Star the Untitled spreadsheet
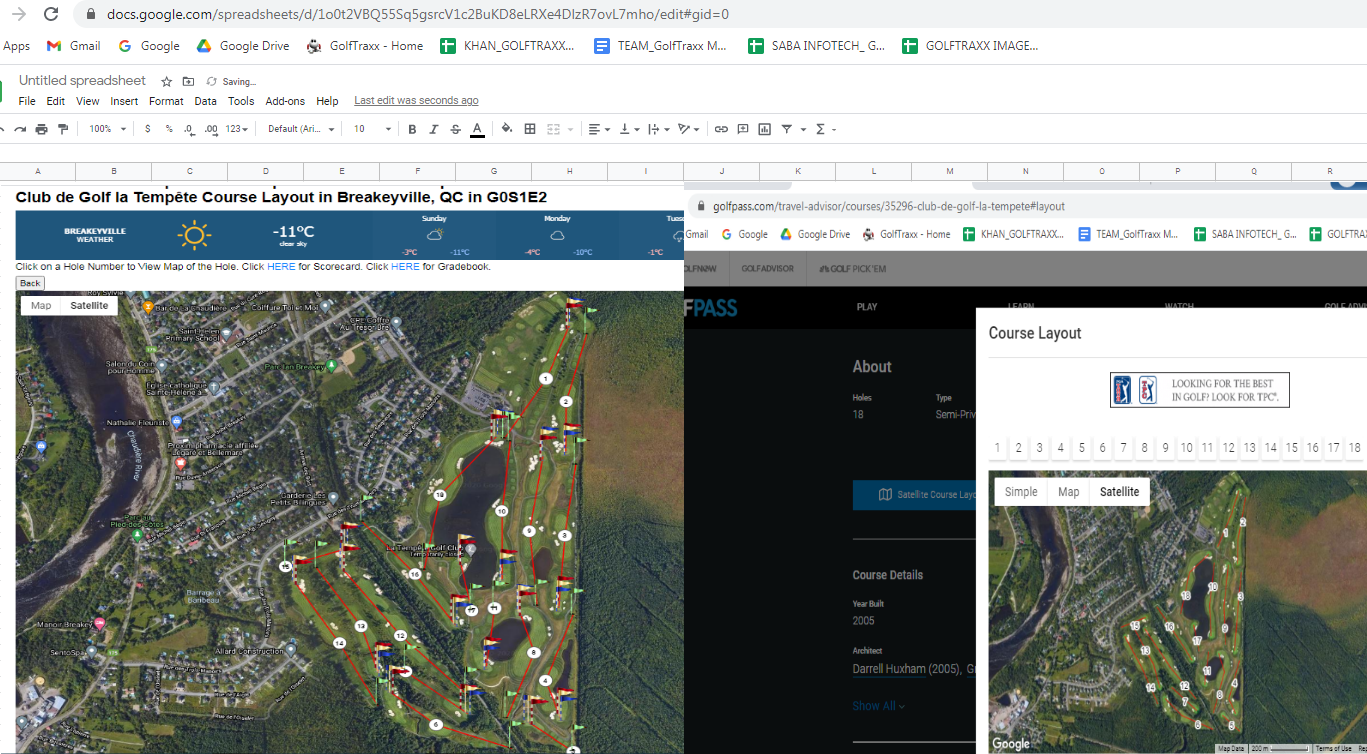This screenshot has height=754, width=1367. pos(166,81)
